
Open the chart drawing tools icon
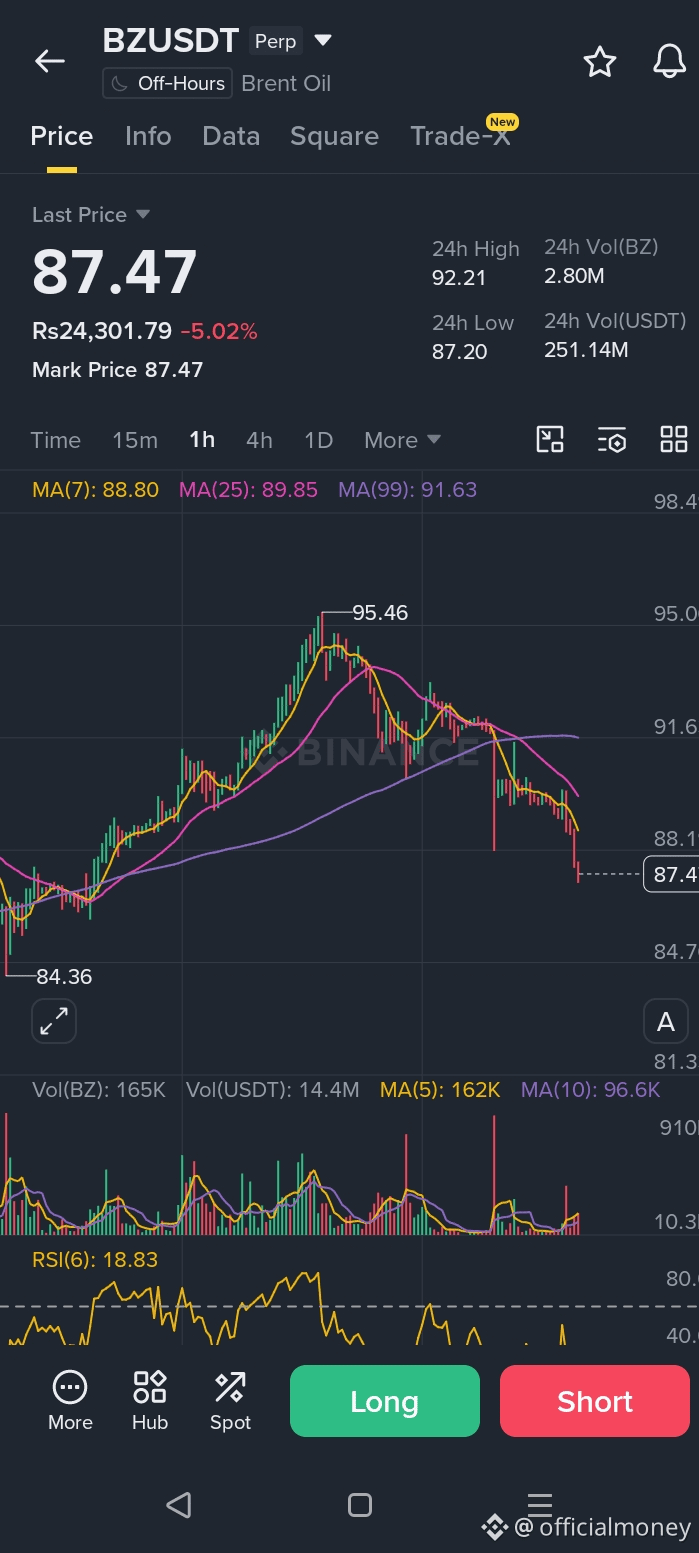[x=550, y=440]
